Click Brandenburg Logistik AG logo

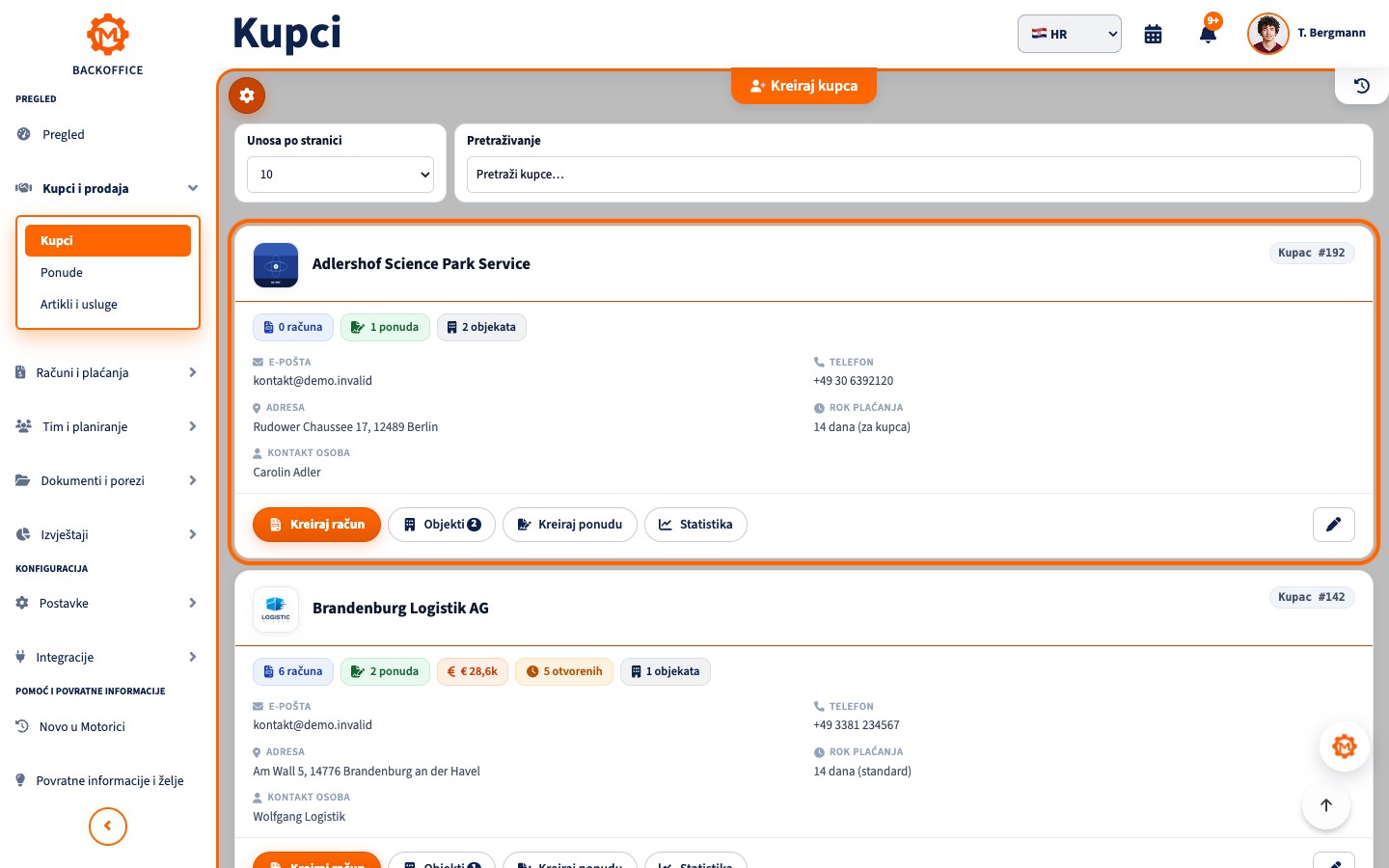click(x=276, y=609)
